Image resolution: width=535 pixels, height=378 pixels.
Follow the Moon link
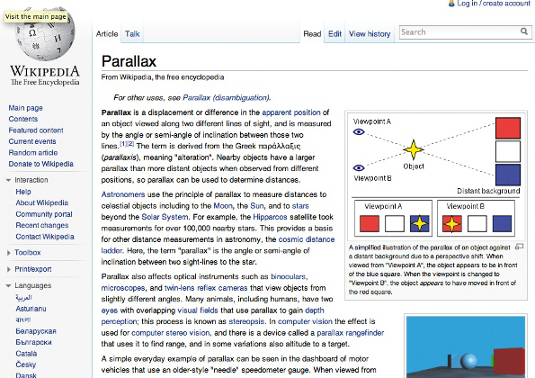(x=223, y=206)
